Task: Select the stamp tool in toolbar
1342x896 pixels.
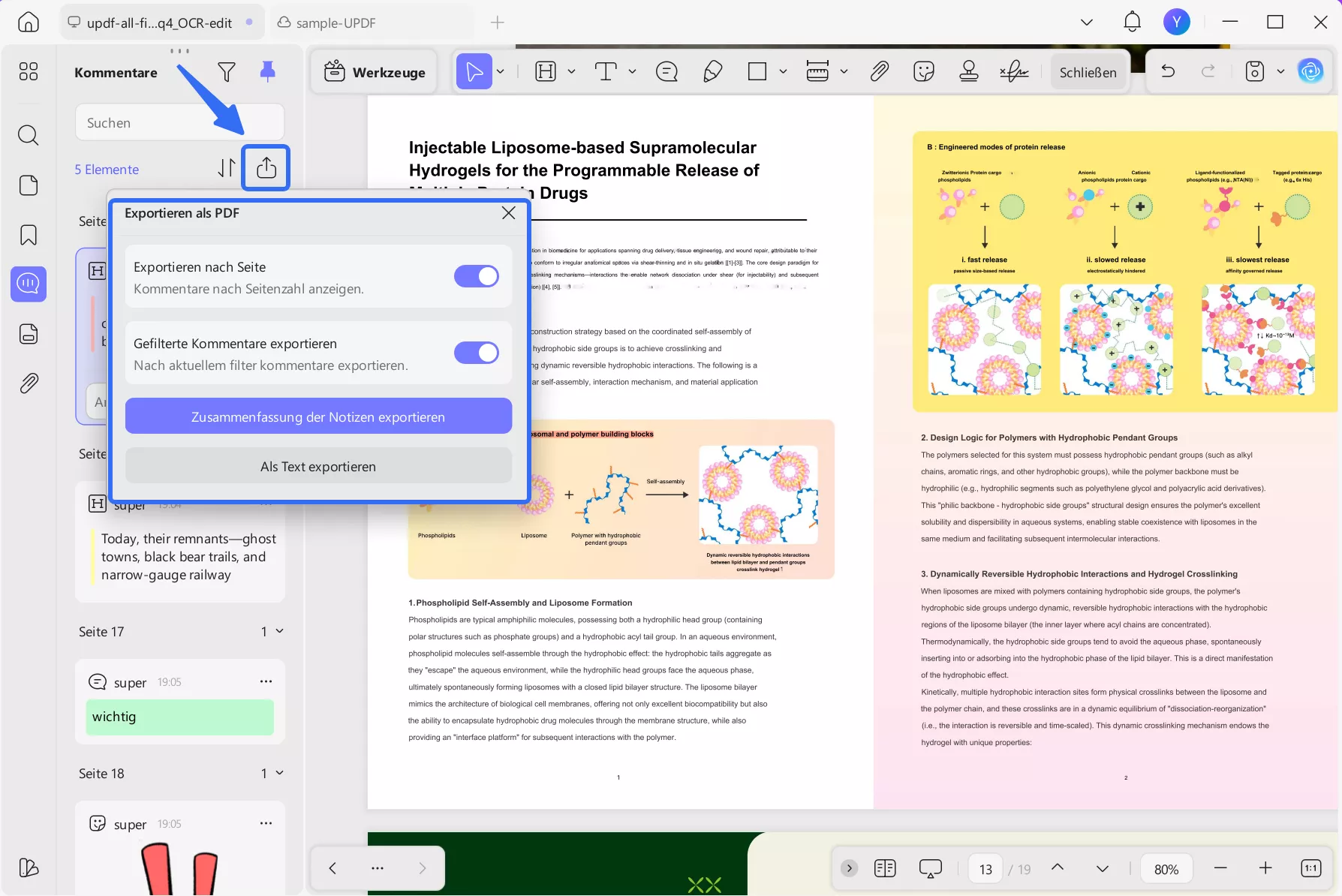Action: point(968,71)
